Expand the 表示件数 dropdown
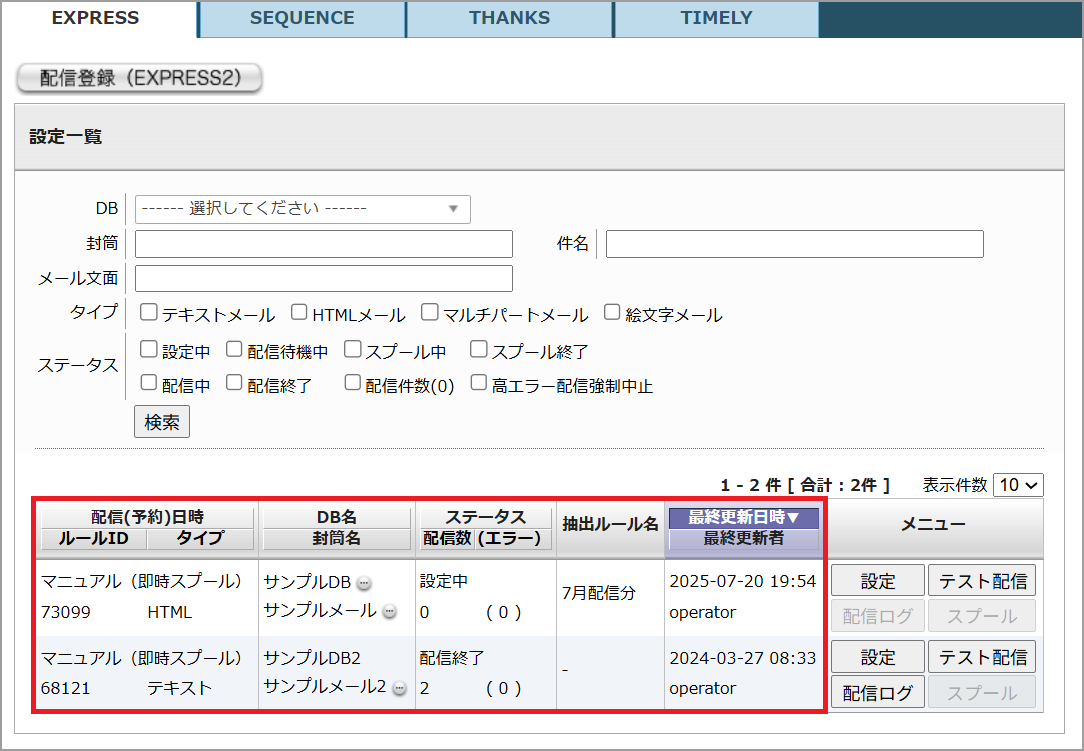1084x751 pixels. click(x=1018, y=484)
